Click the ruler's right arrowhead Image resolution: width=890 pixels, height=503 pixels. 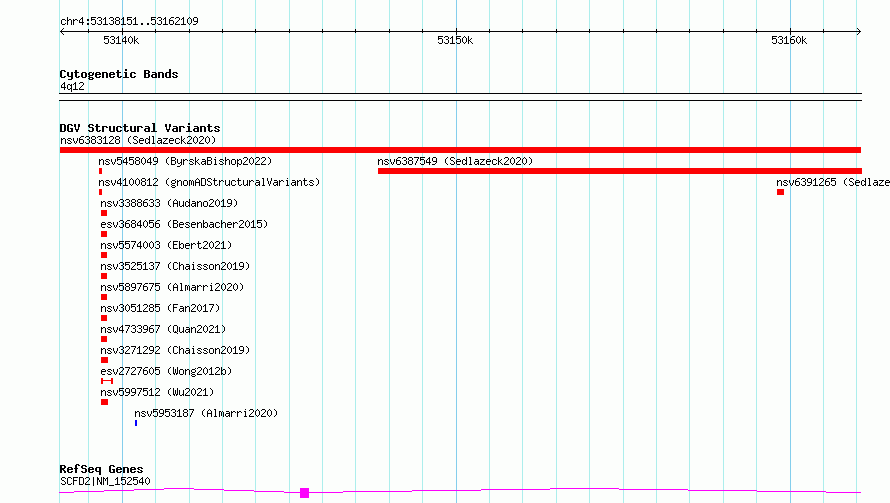(x=859, y=31)
